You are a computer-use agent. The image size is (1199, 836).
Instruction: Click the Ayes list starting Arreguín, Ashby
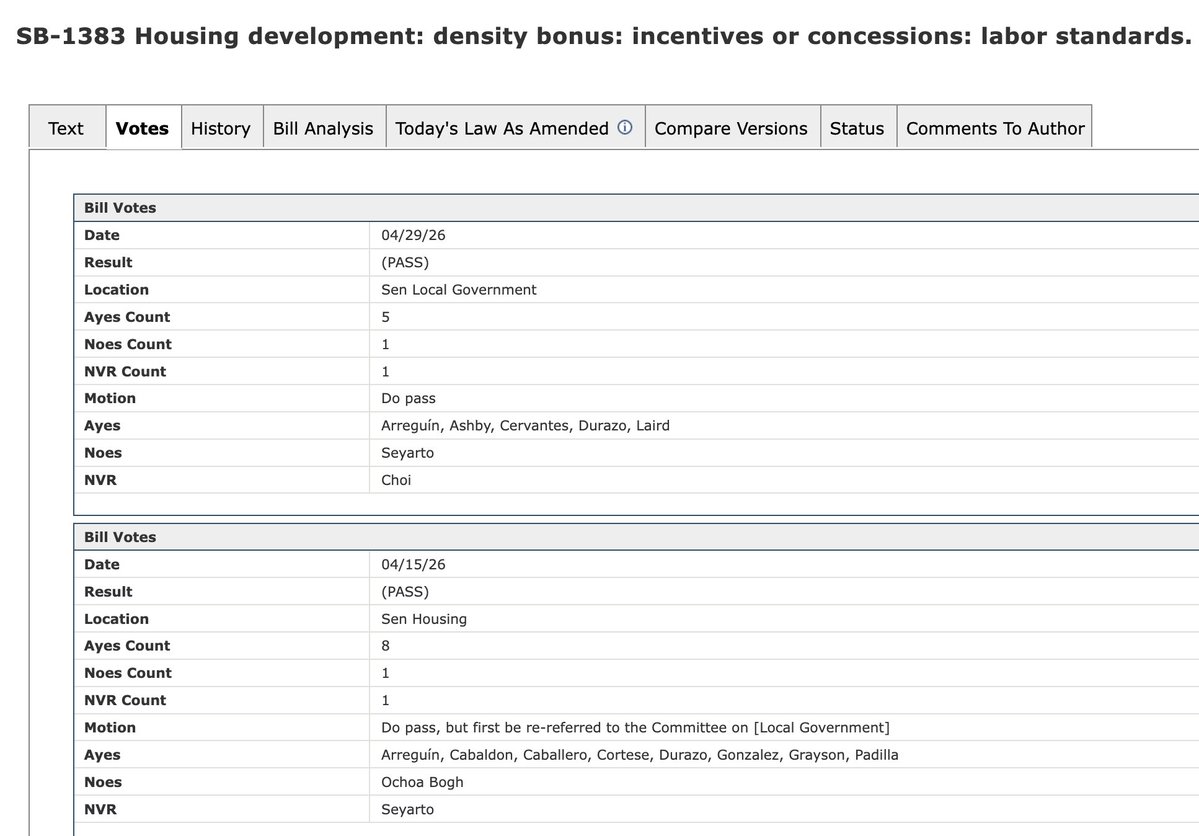point(525,425)
